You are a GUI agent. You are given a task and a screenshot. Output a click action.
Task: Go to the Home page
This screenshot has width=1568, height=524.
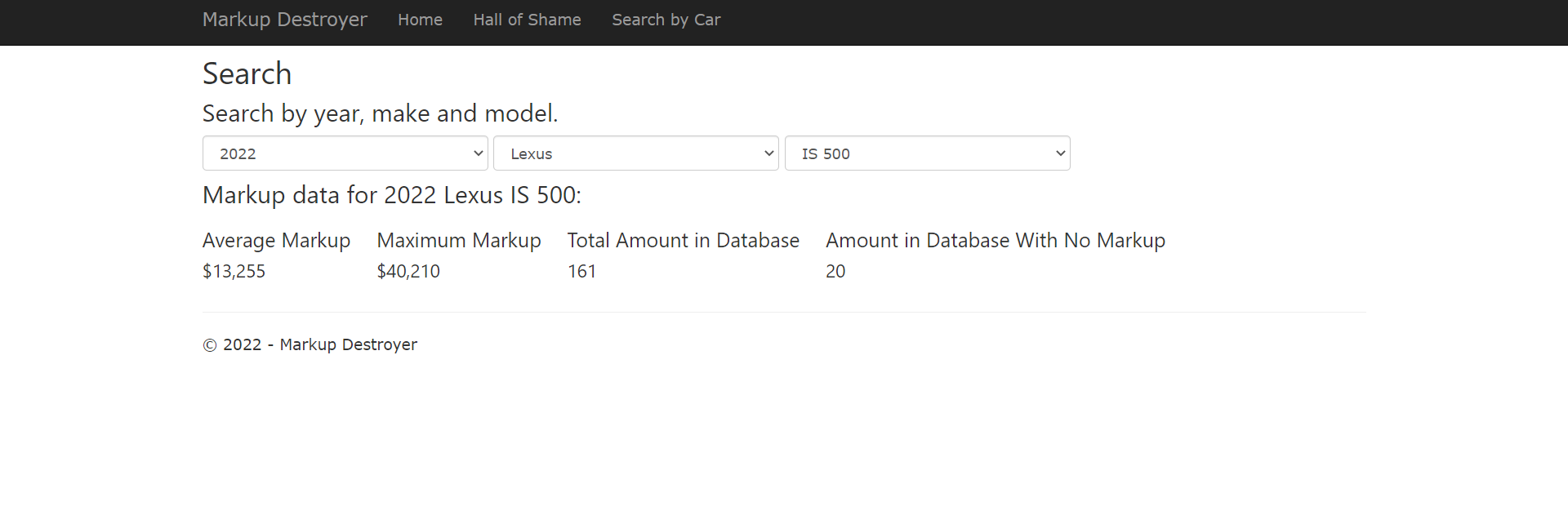(420, 20)
